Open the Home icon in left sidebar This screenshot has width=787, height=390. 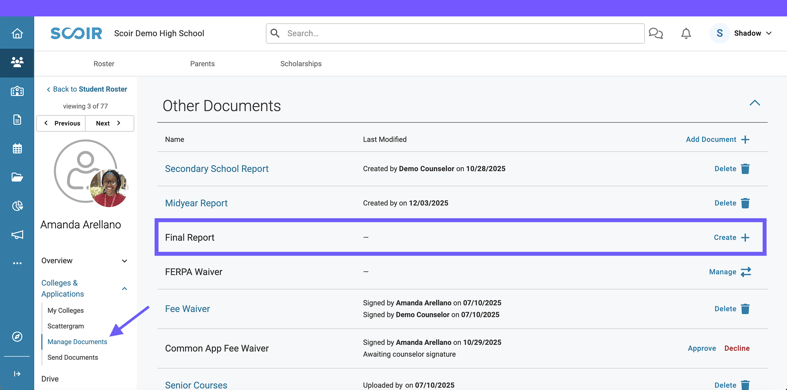17,34
